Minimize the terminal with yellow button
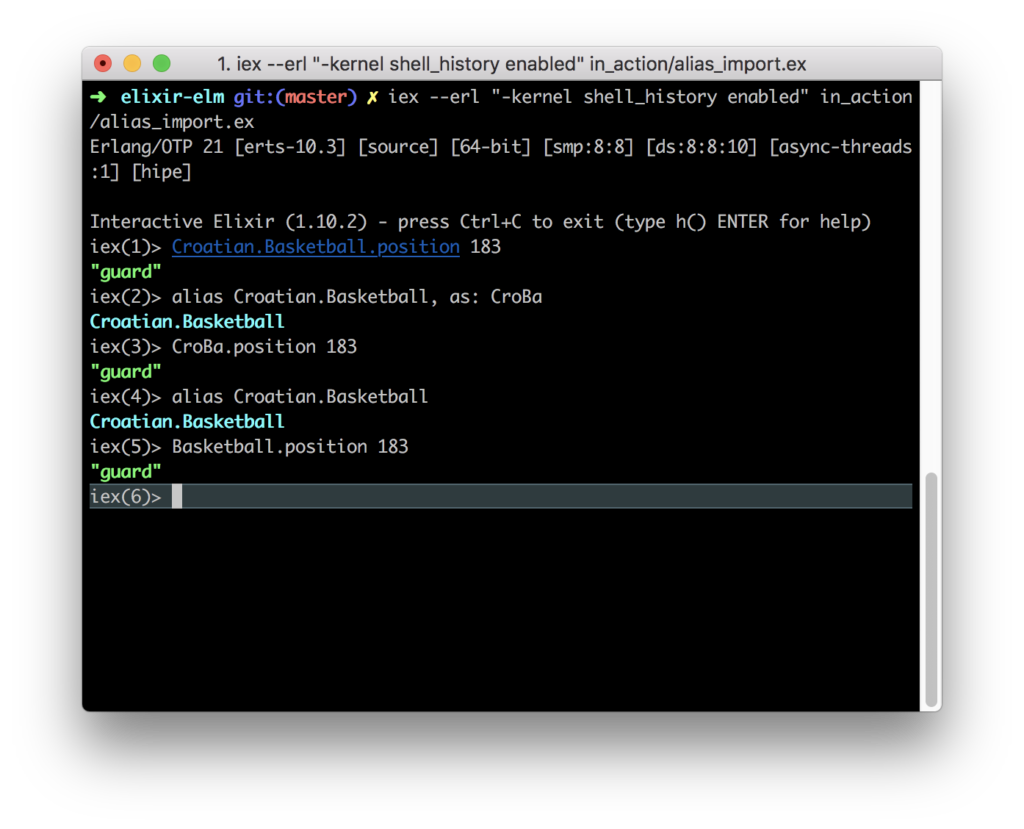The image size is (1024, 829). pos(132,63)
